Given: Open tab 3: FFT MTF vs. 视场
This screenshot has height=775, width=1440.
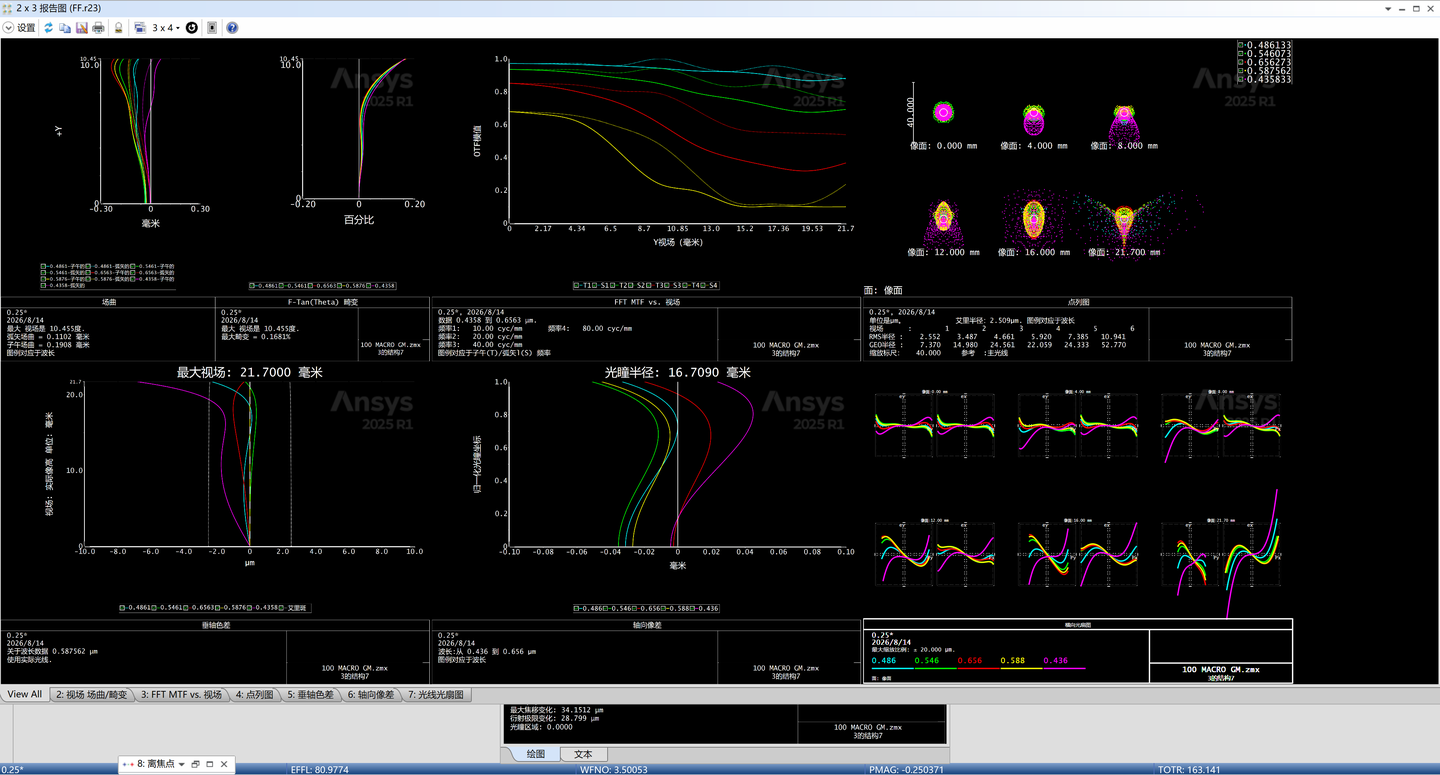Looking at the screenshot, I should (182, 694).
